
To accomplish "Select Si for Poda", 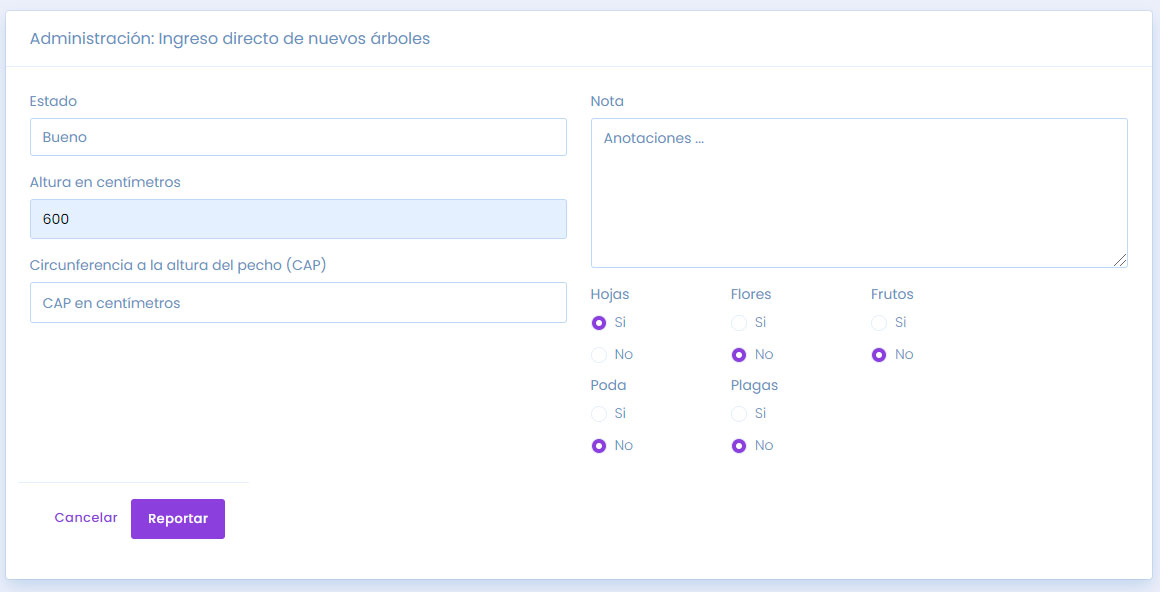I will [x=598, y=414].
